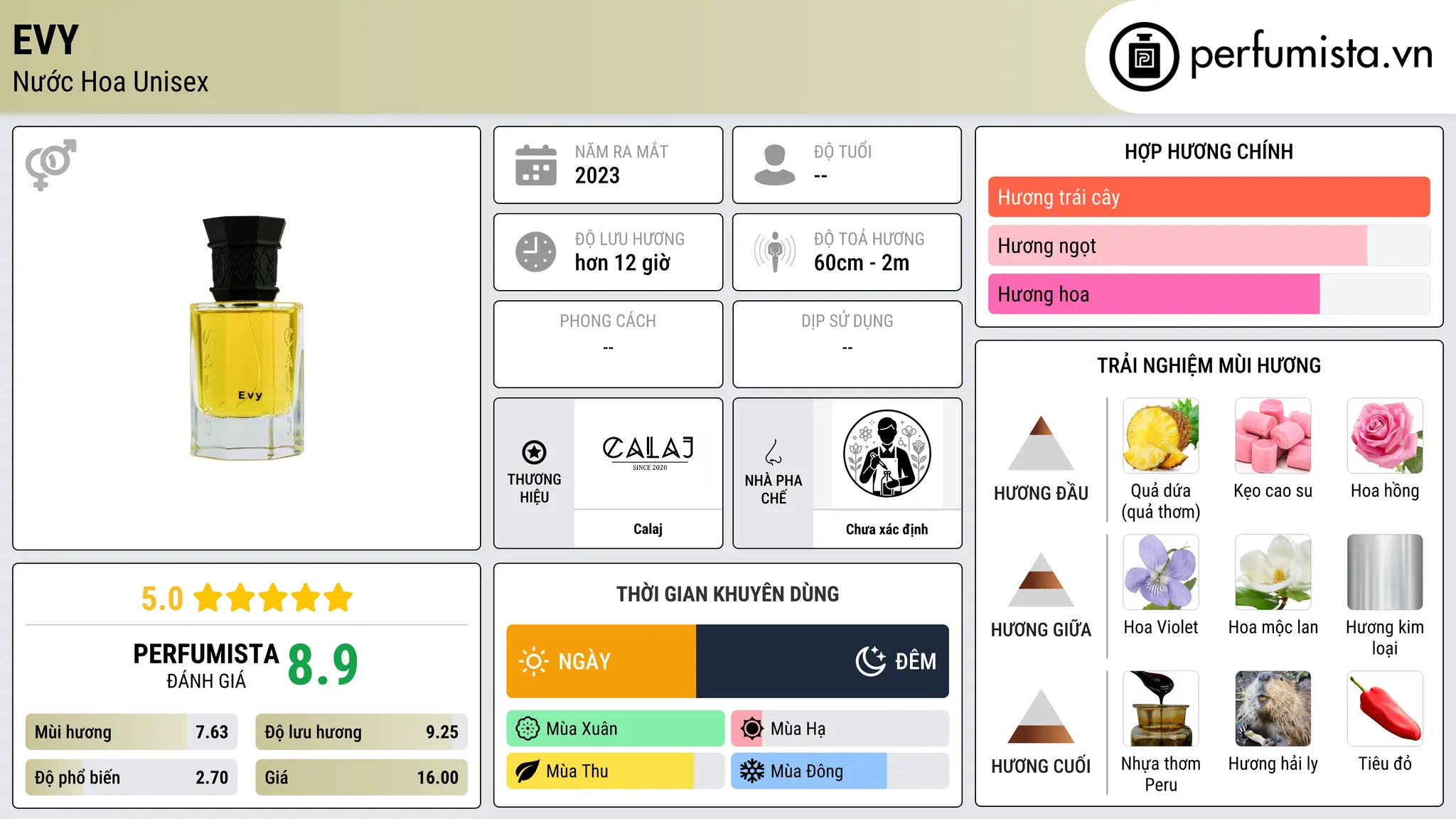Click the nose icon above Nhà pha chế
This screenshot has height=819, width=1456.
773,452
